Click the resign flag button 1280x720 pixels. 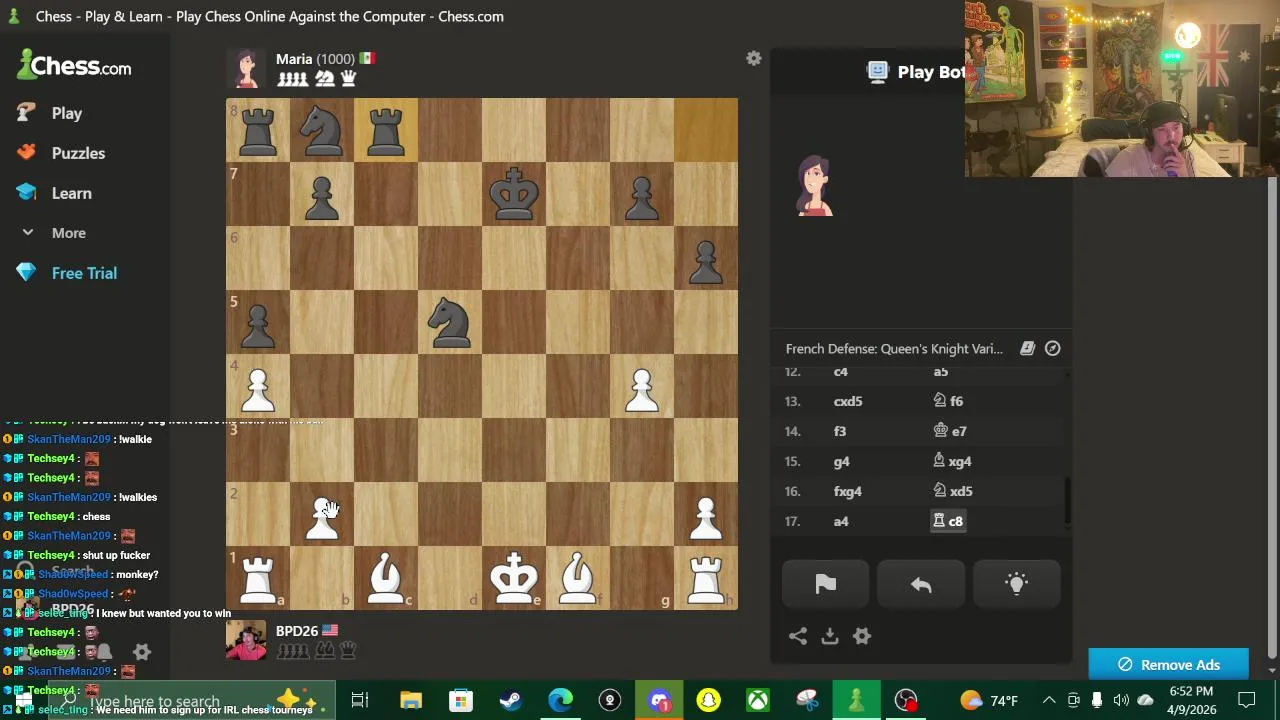tap(826, 585)
